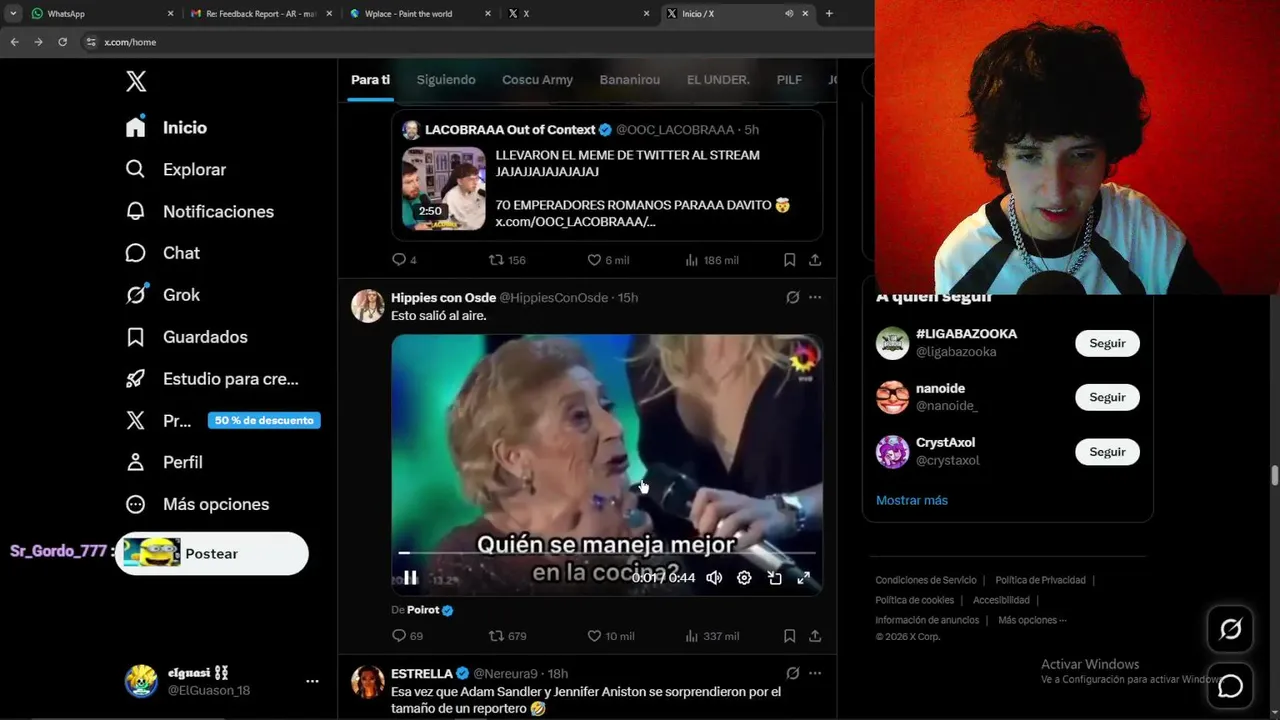The width and height of the screenshot is (1280, 720).
Task: View analytics of post with 186 mil views
Action: pos(711,260)
